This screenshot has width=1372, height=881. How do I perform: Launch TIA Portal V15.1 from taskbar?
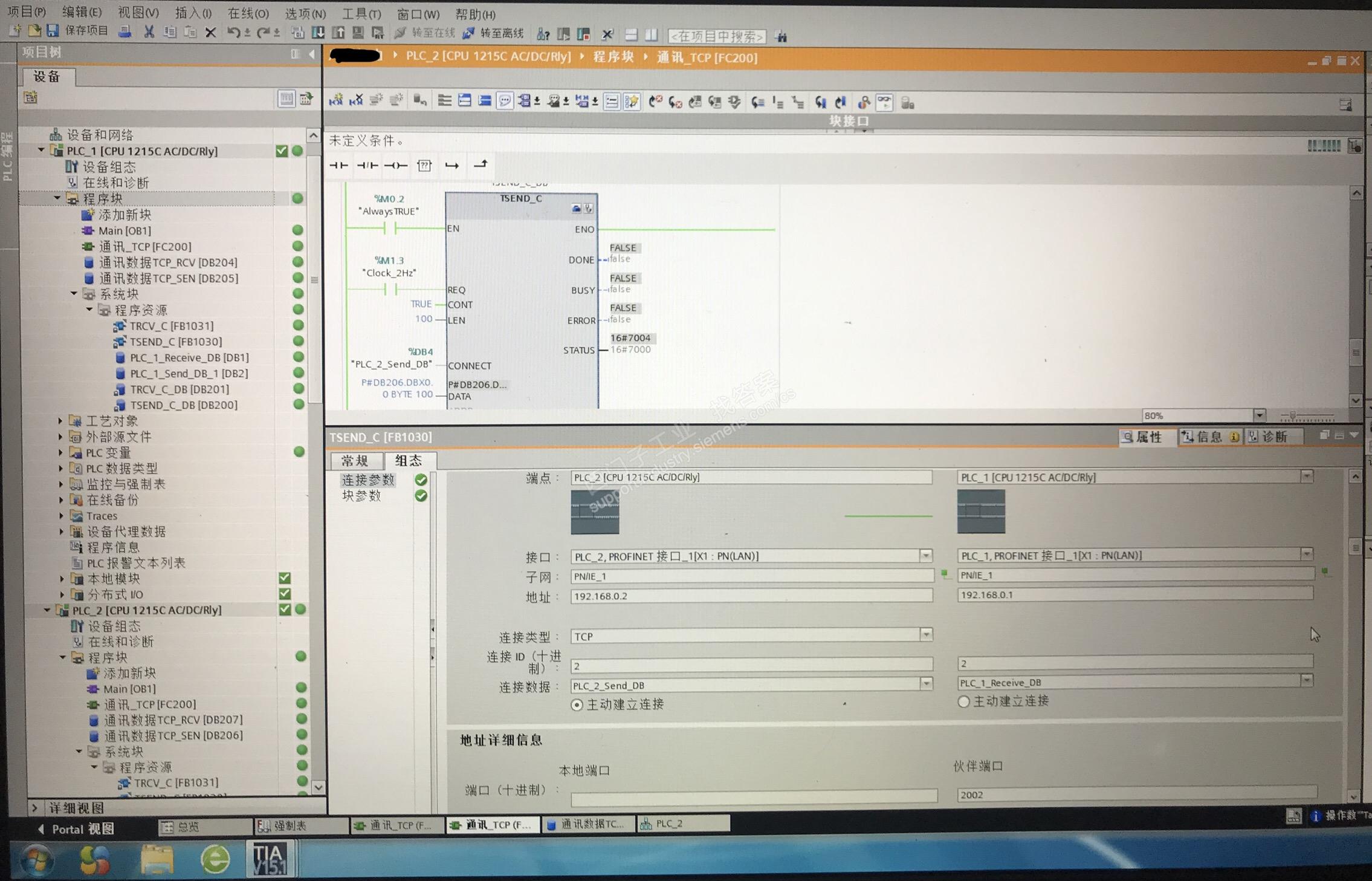[270, 859]
